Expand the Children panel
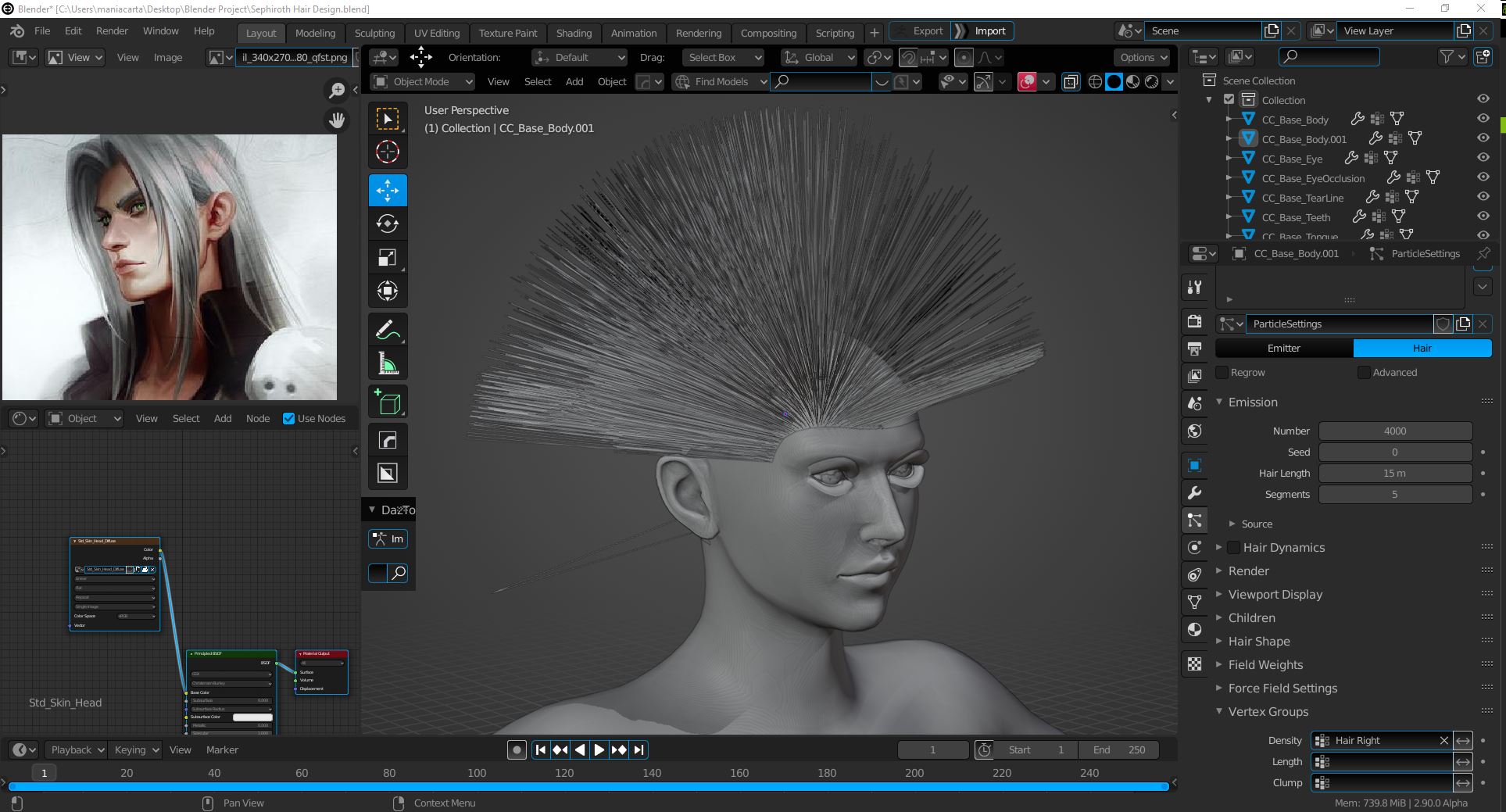The height and width of the screenshot is (812, 1506). pyautogui.click(x=1251, y=617)
